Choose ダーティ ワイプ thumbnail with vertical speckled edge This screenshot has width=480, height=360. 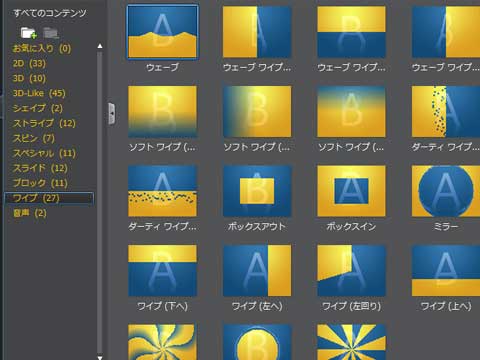coord(446,112)
